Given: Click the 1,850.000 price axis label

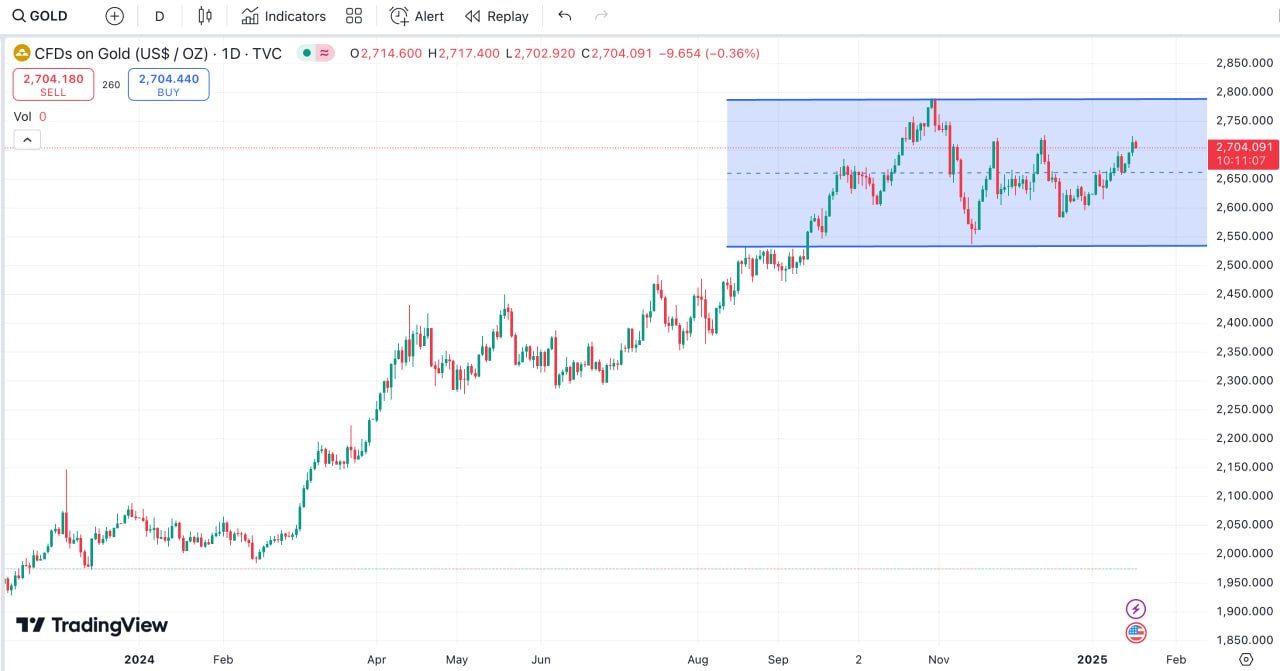Looking at the screenshot, I should click(x=1244, y=640).
